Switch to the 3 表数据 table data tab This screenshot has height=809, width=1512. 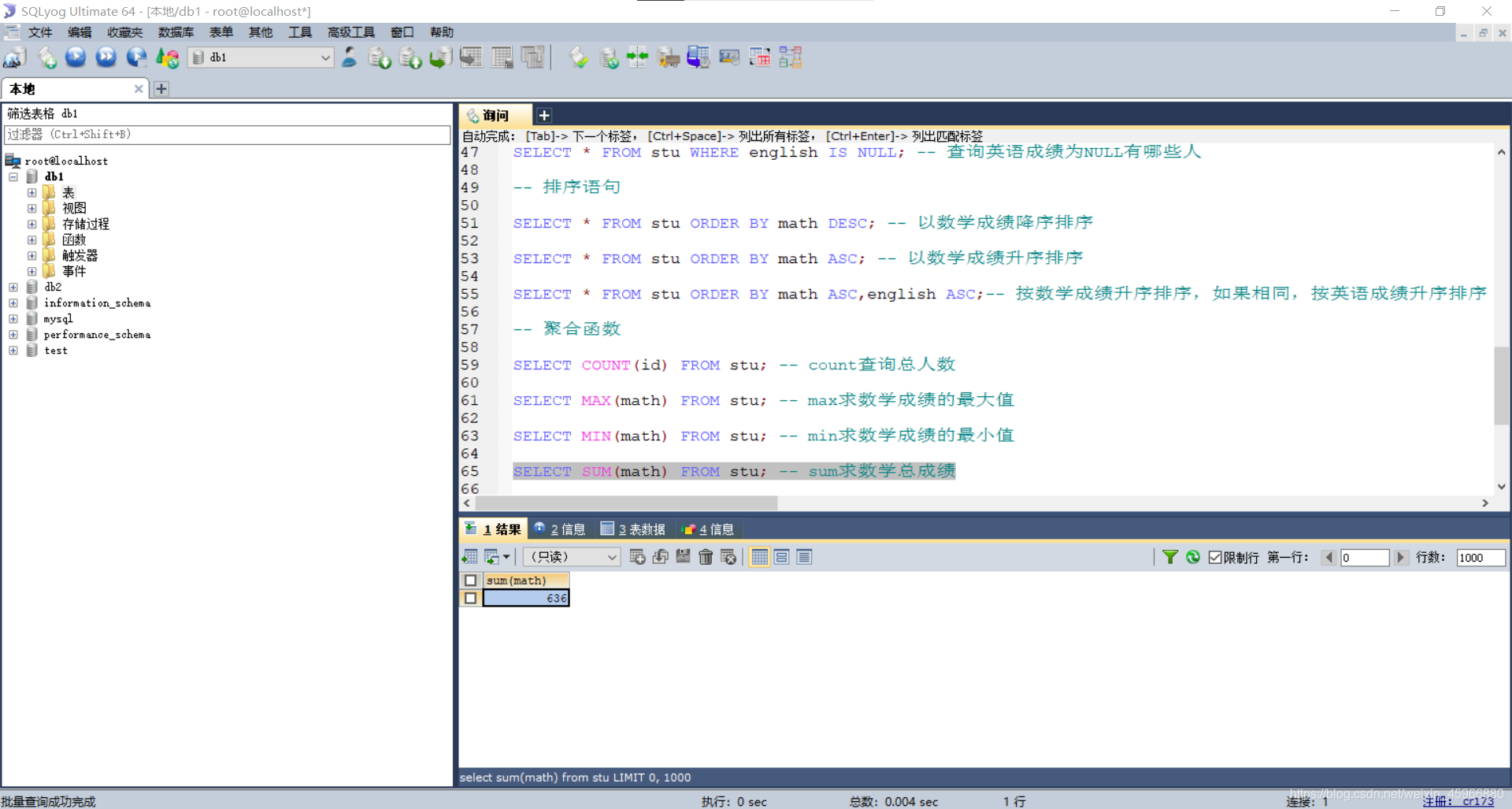point(633,529)
